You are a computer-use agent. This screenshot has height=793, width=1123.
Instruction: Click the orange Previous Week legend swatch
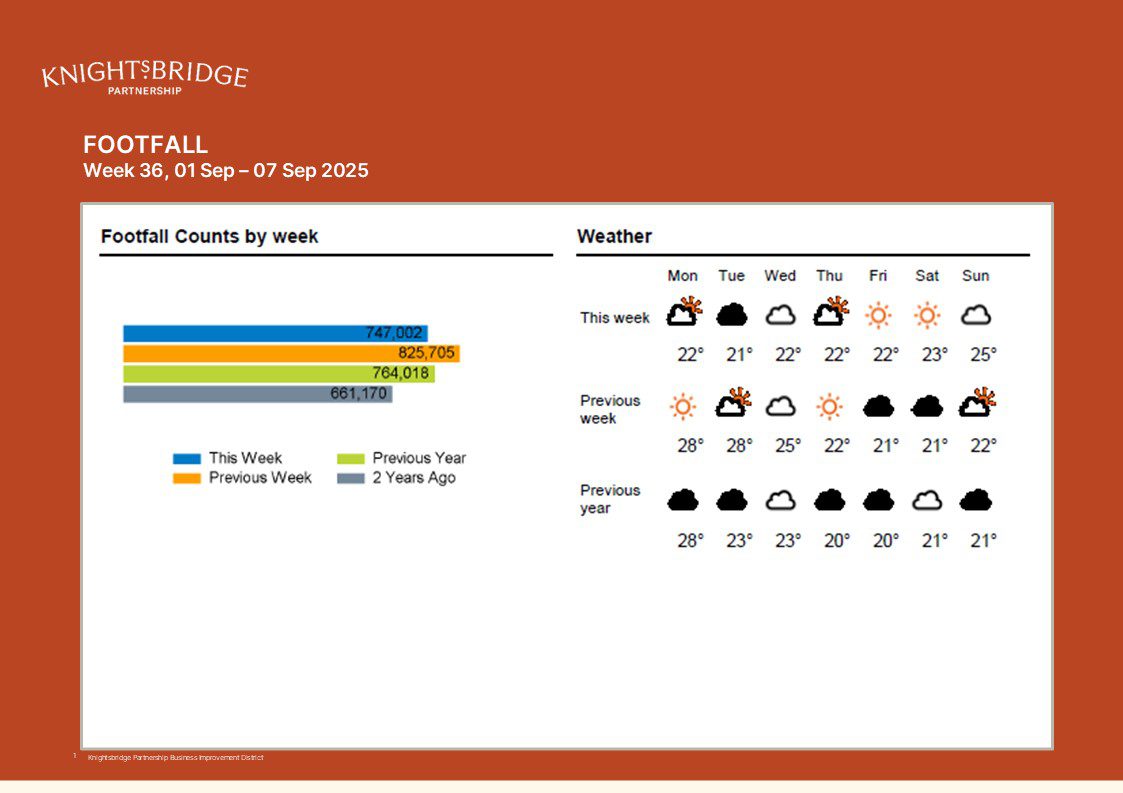(x=187, y=479)
